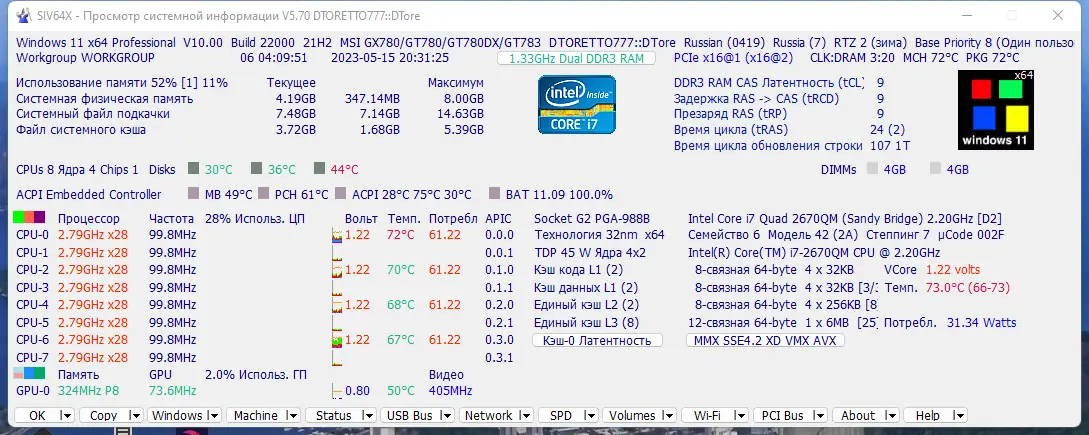Click the ACPI temperature sensor square

tap(340, 194)
